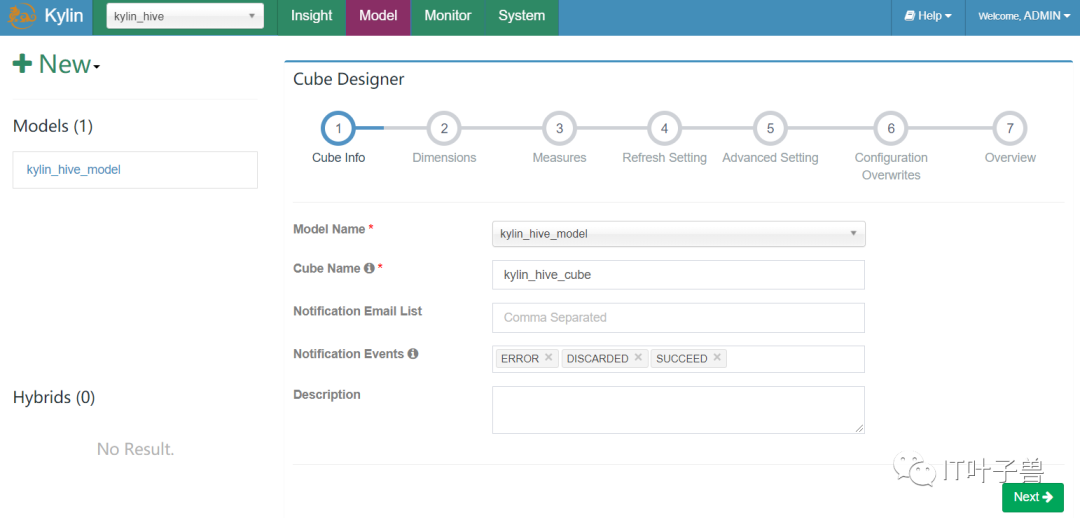
Task: Open the kylin_hive project dropdown
Action: [x=185, y=16]
